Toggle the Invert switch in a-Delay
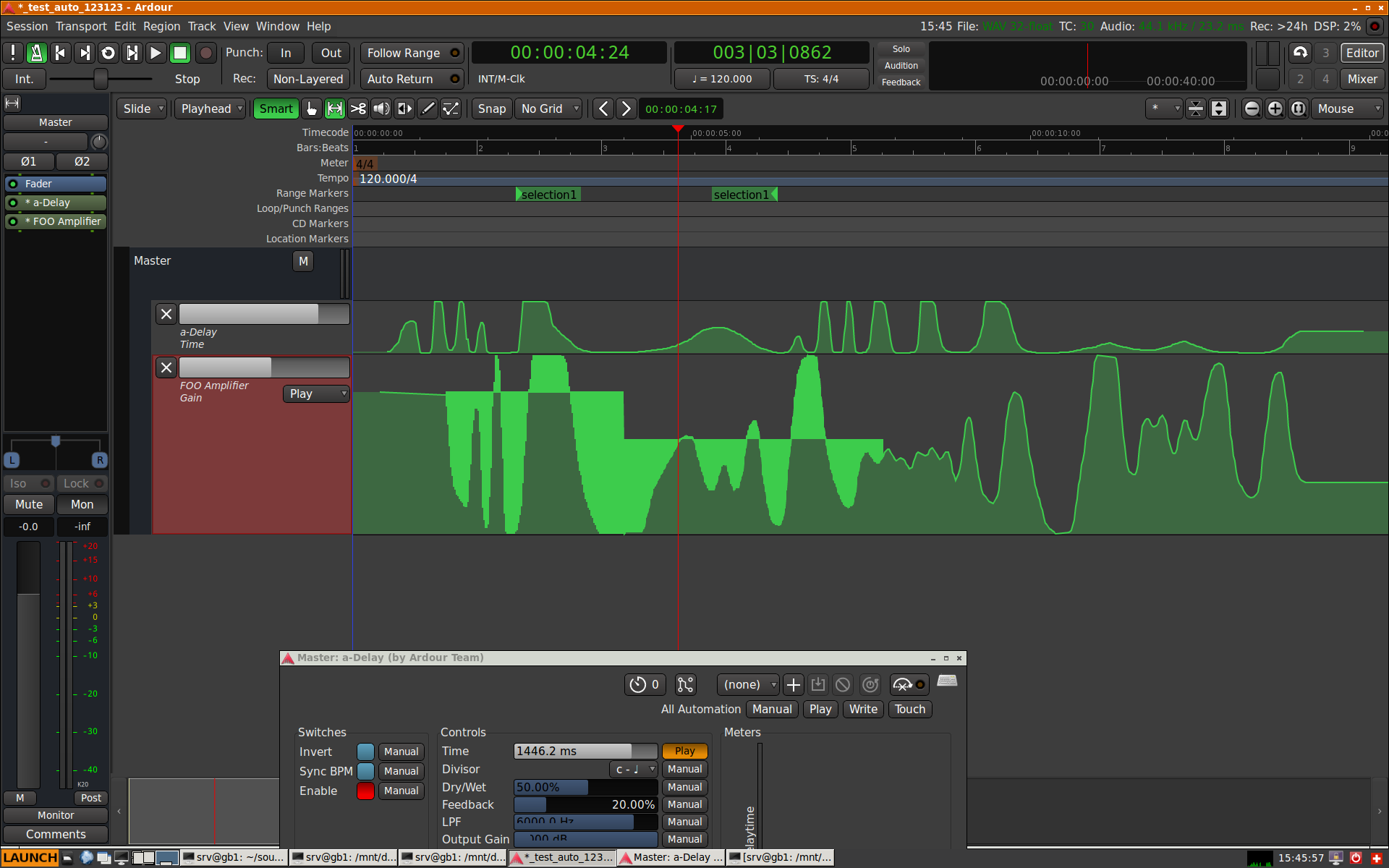 click(365, 752)
